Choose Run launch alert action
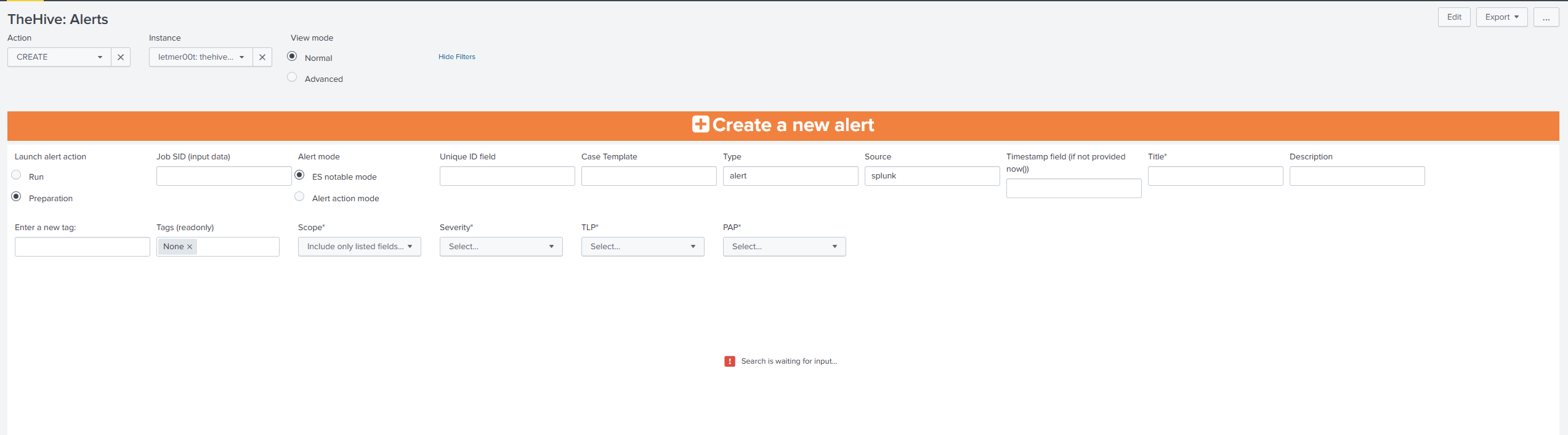Image resolution: width=1568 pixels, height=435 pixels. pyautogui.click(x=17, y=175)
